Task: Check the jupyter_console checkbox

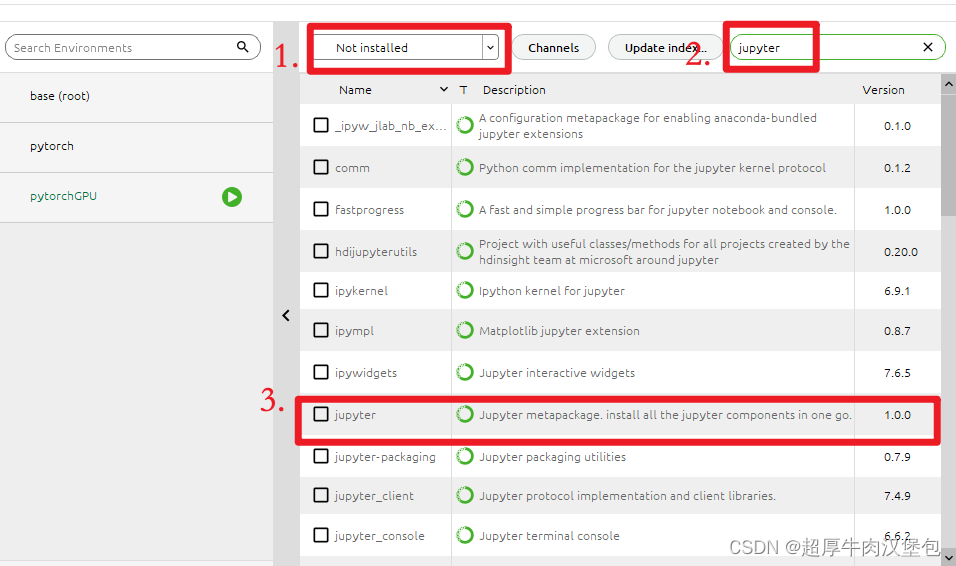Action: 321,535
